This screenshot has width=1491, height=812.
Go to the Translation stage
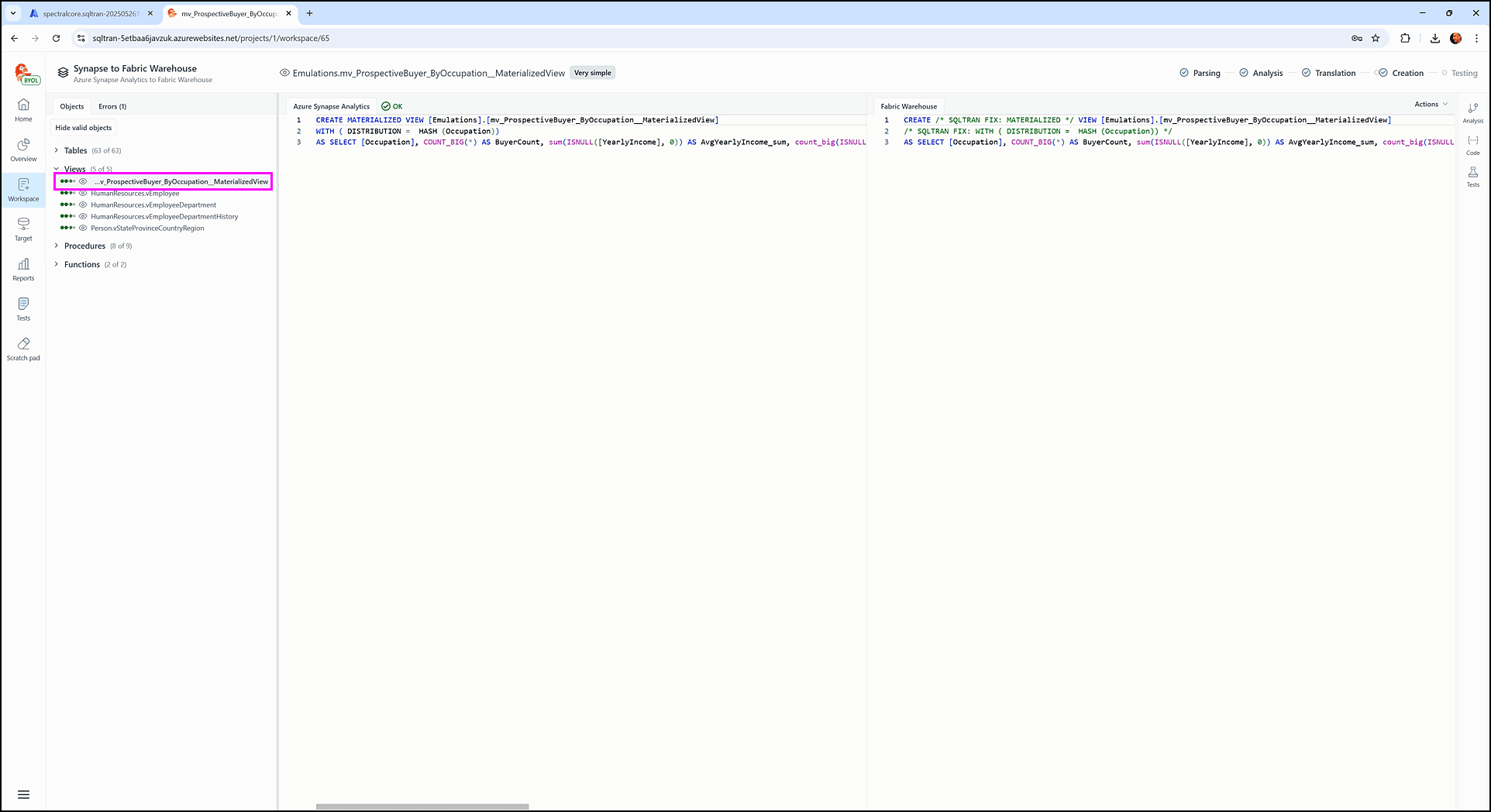click(x=1328, y=73)
